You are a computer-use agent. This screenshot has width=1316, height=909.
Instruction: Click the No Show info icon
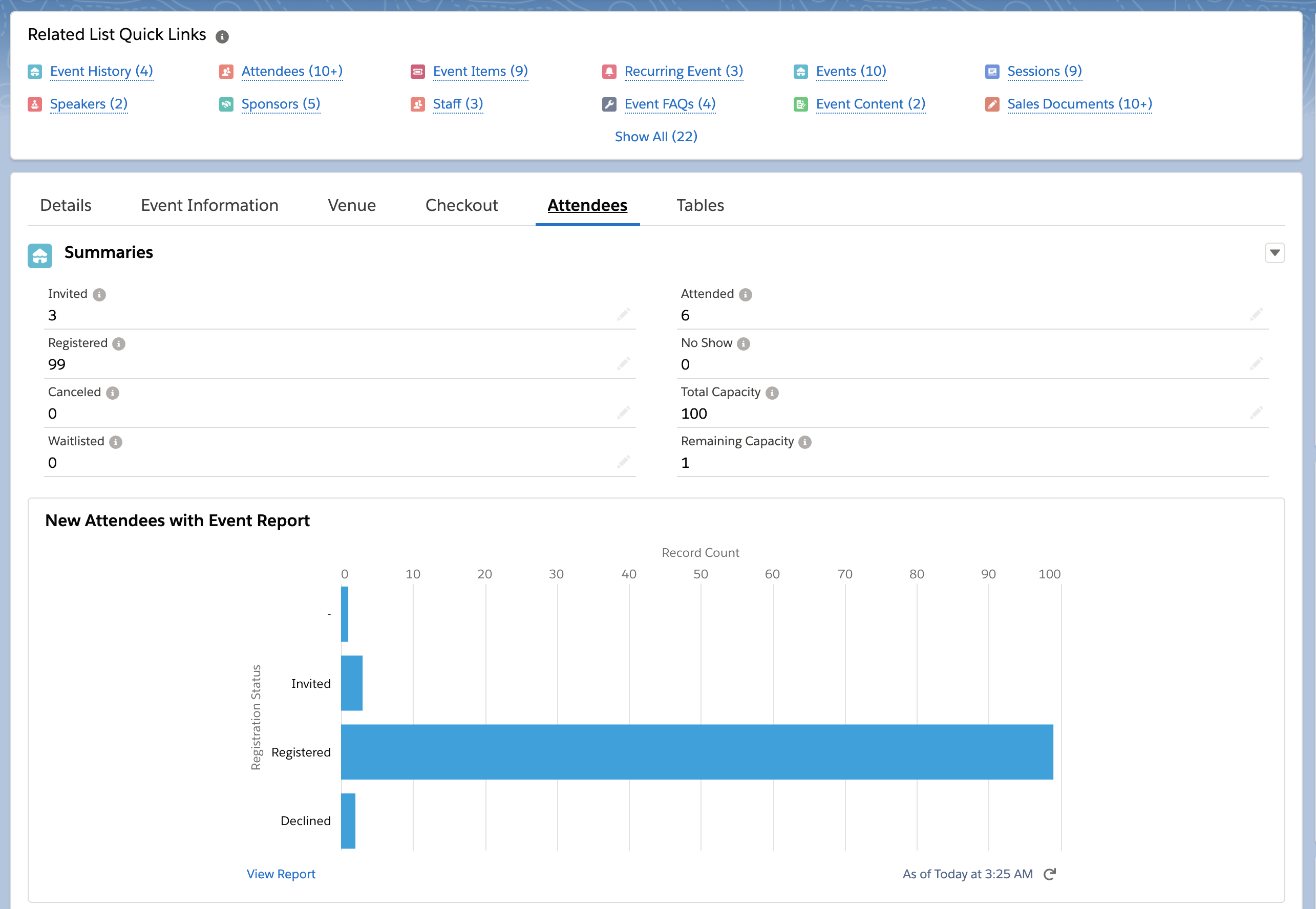744,344
